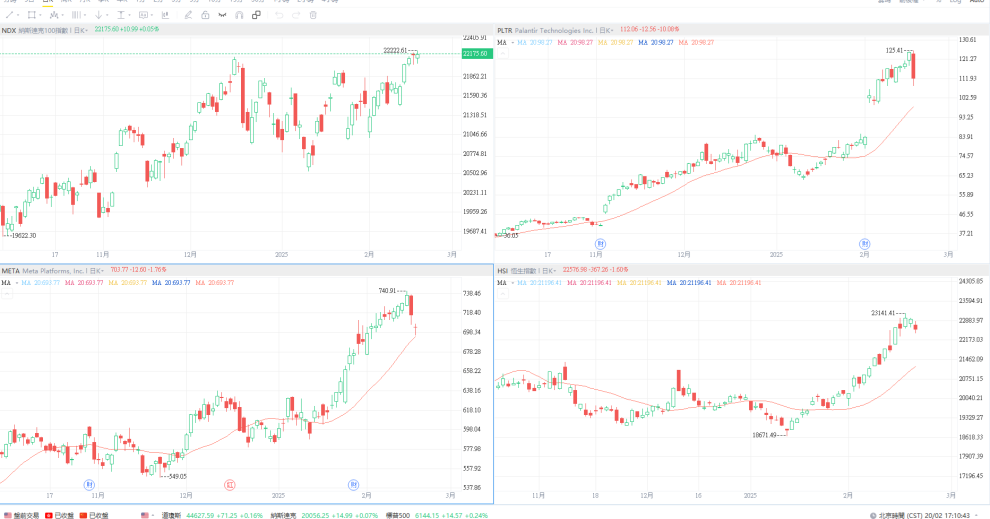
Task: Collapse PLTR chart indicator legend
Action: tap(503, 53)
